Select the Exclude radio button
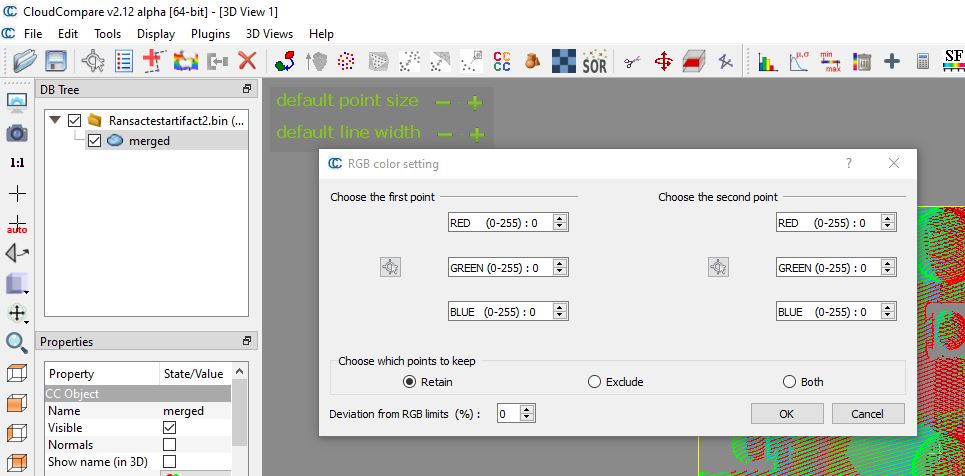The width and height of the screenshot is (965, 476). (x=595, y=382)
